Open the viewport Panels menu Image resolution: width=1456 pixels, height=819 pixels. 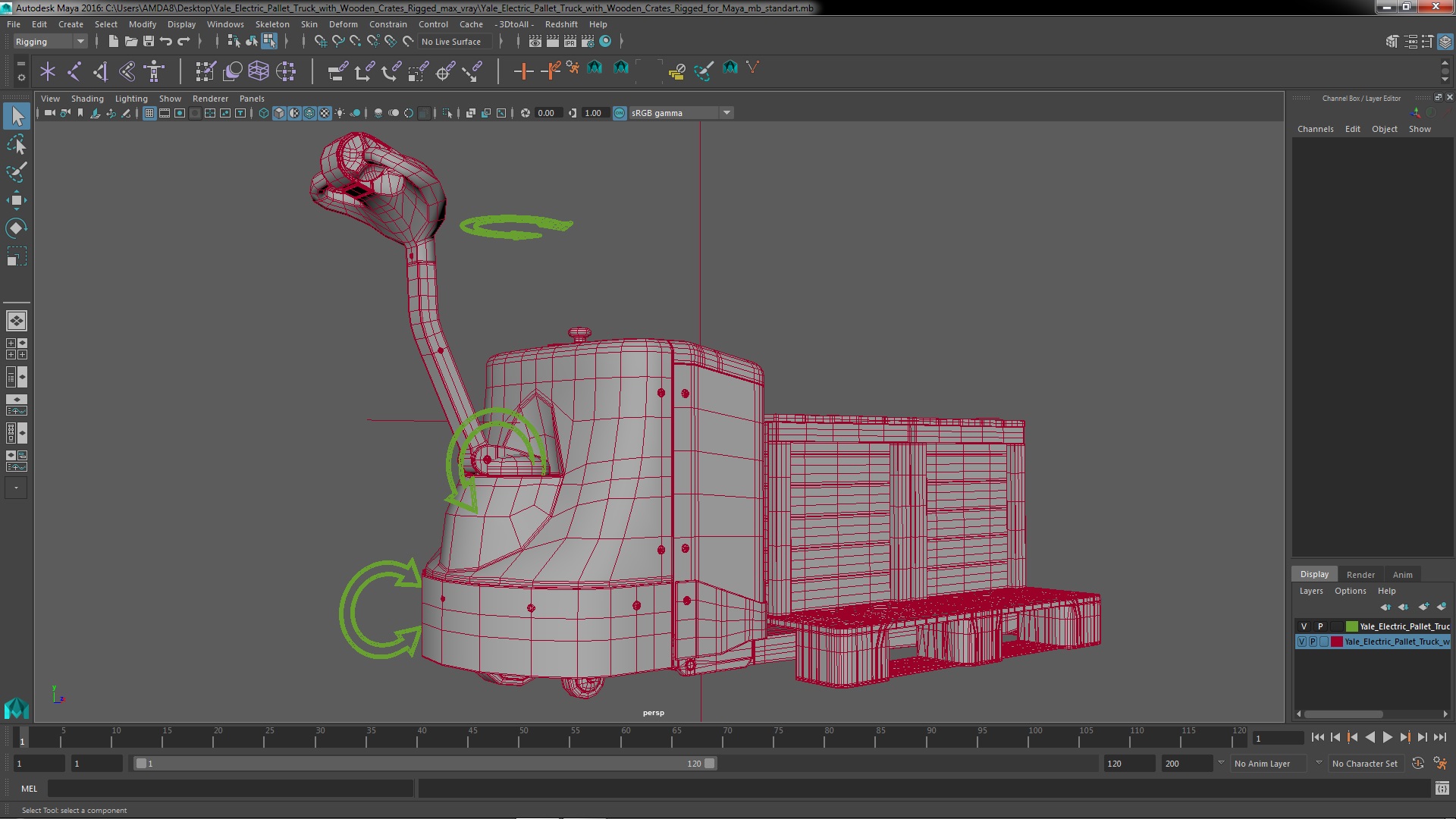[x=252, y=99]
